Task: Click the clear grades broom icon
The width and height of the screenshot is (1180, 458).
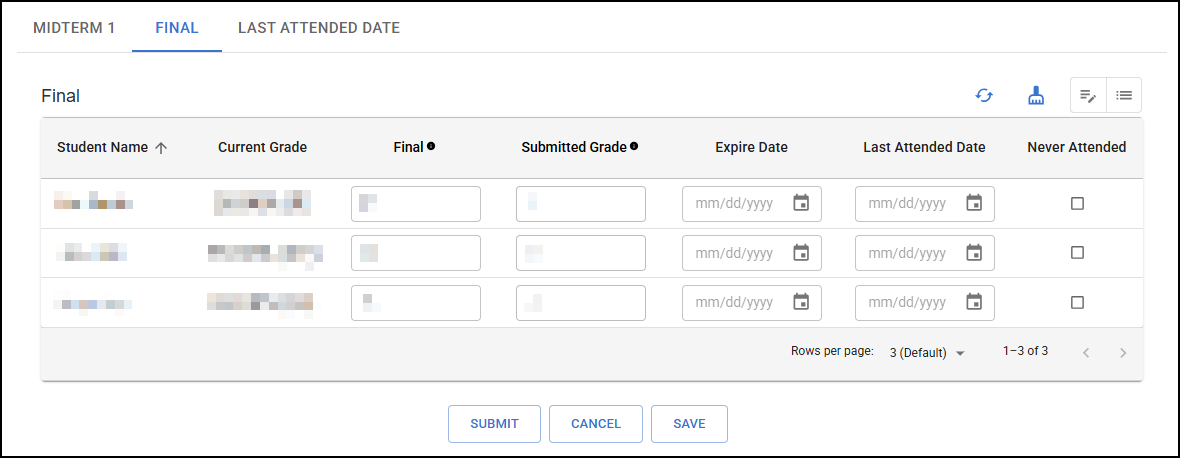Action: pyautogui.click(x=1036, y=96)
